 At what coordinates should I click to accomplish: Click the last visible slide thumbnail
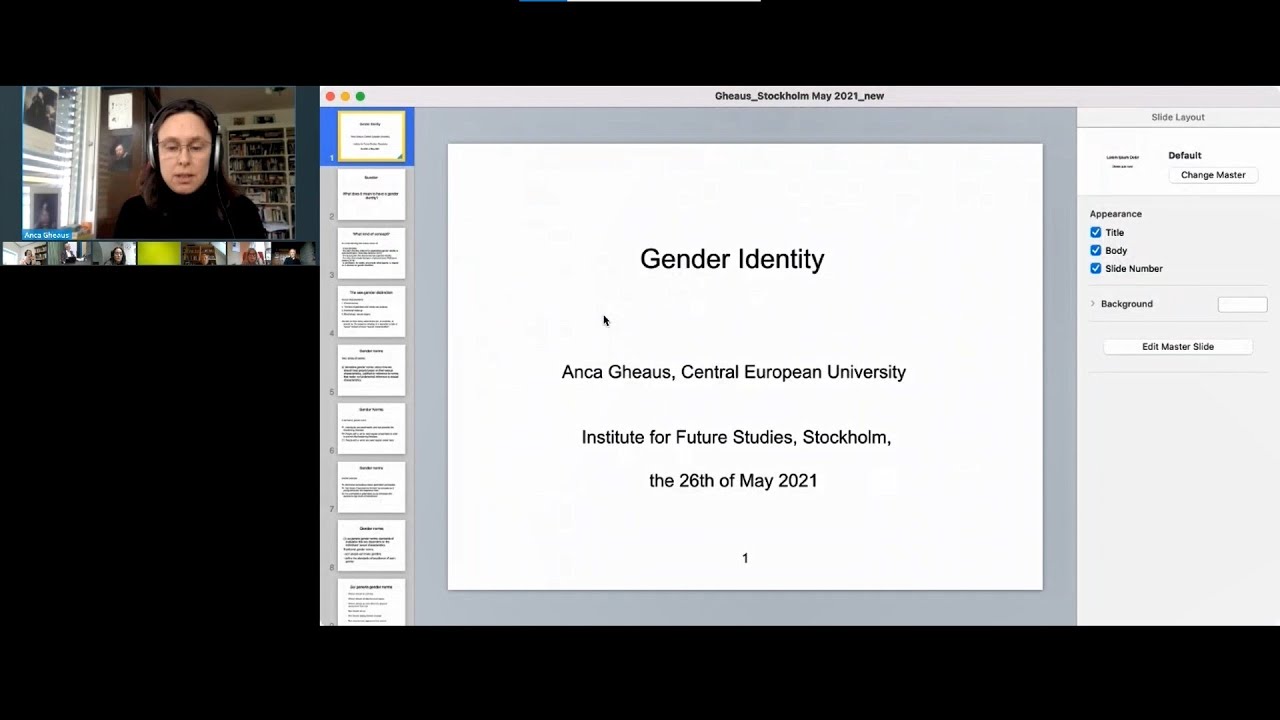pos(370,600)
